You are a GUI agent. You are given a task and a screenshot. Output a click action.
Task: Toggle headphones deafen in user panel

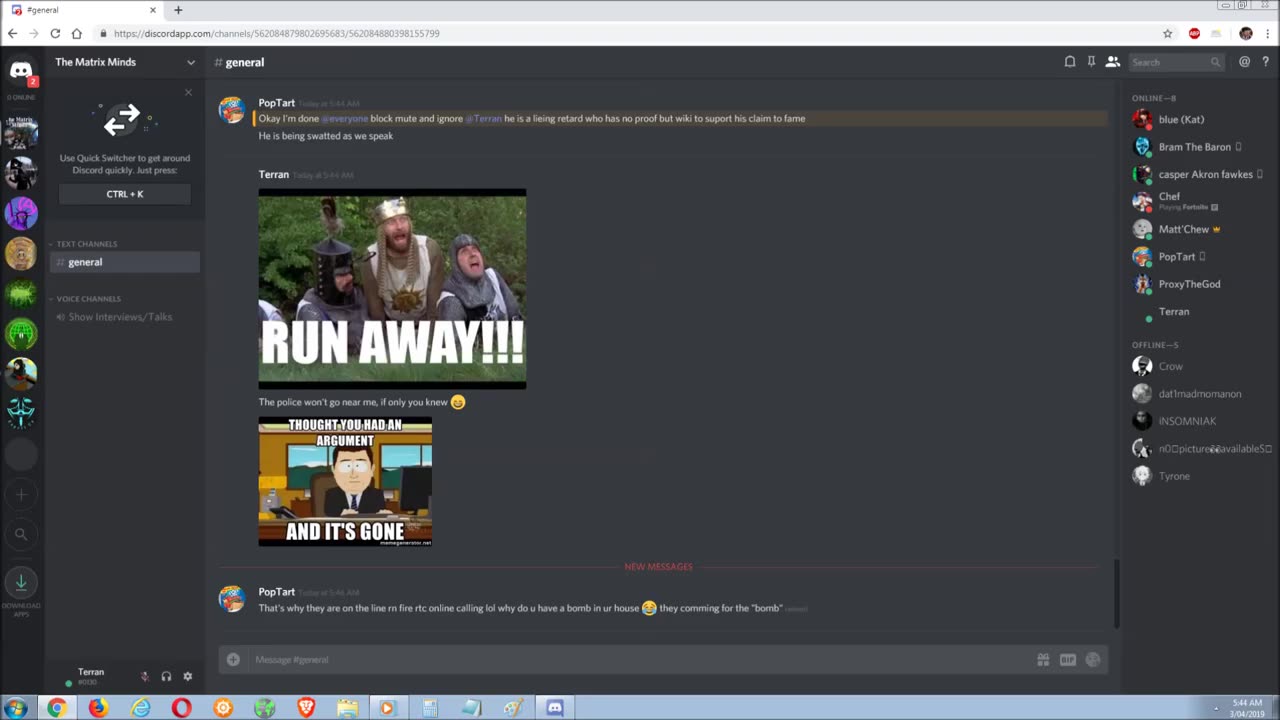tap(166, 677)
